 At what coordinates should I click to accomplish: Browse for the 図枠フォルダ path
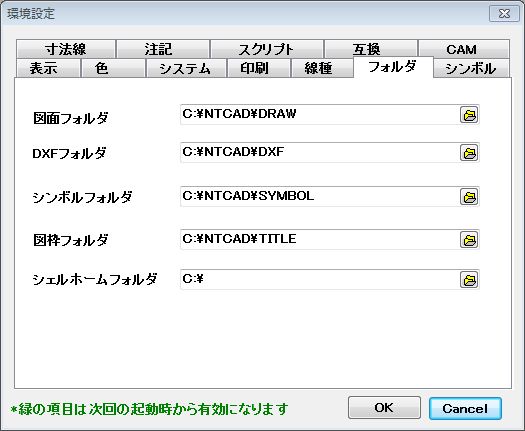469,239
